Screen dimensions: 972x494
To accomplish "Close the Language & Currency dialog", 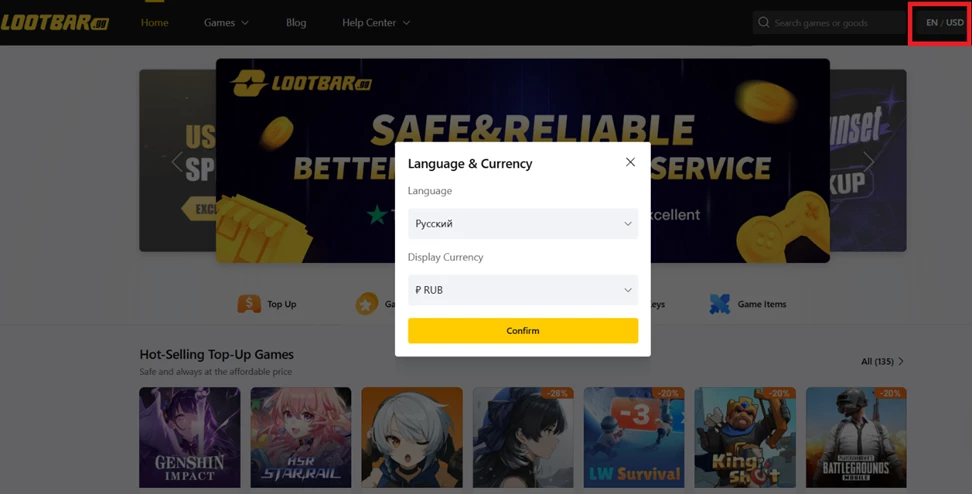I will [630, 162].
